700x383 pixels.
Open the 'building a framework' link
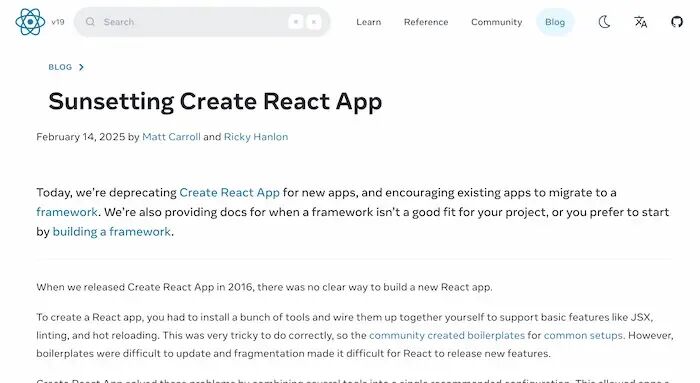point(112,232)
